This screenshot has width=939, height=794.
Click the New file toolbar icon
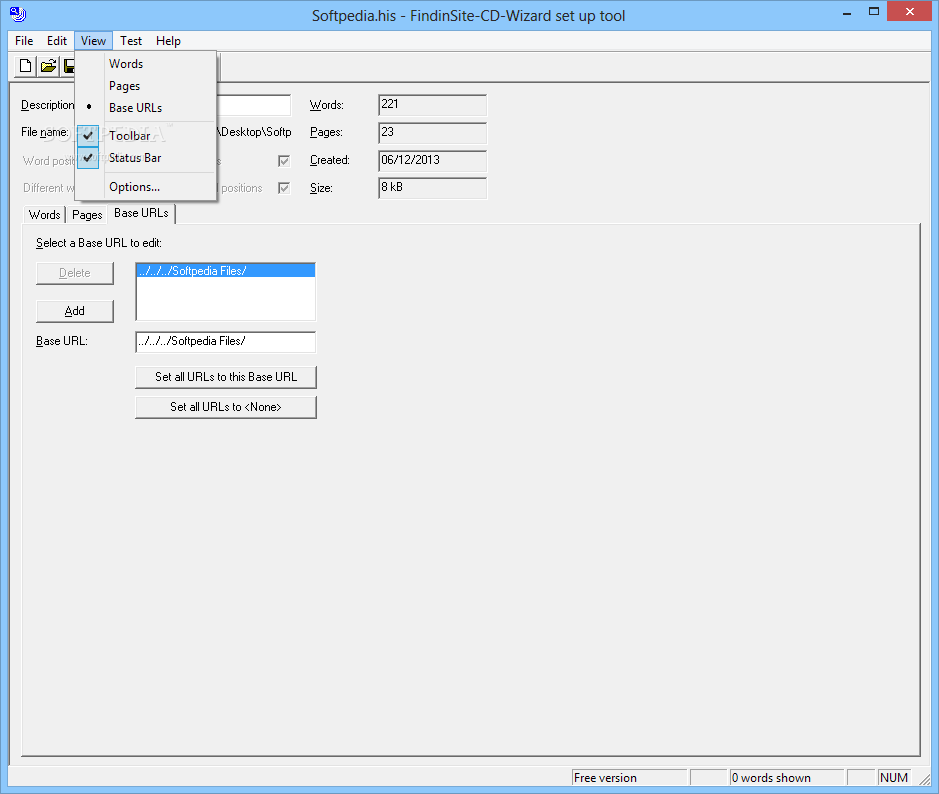tap(25, 66)
